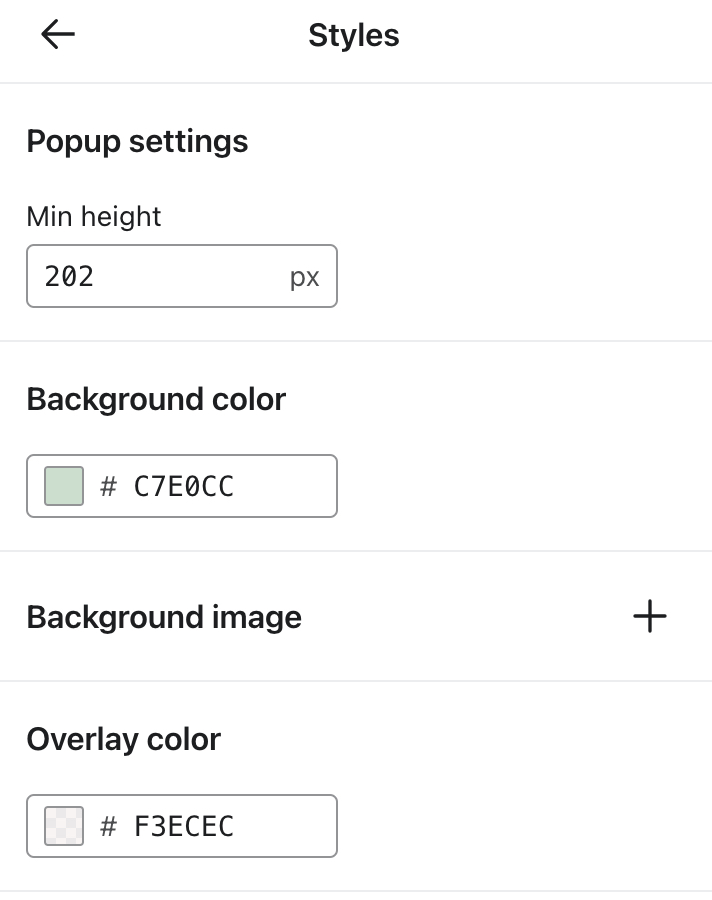
Task: Click the back arrow to exit Styles
Action: [x=57, y=33]
